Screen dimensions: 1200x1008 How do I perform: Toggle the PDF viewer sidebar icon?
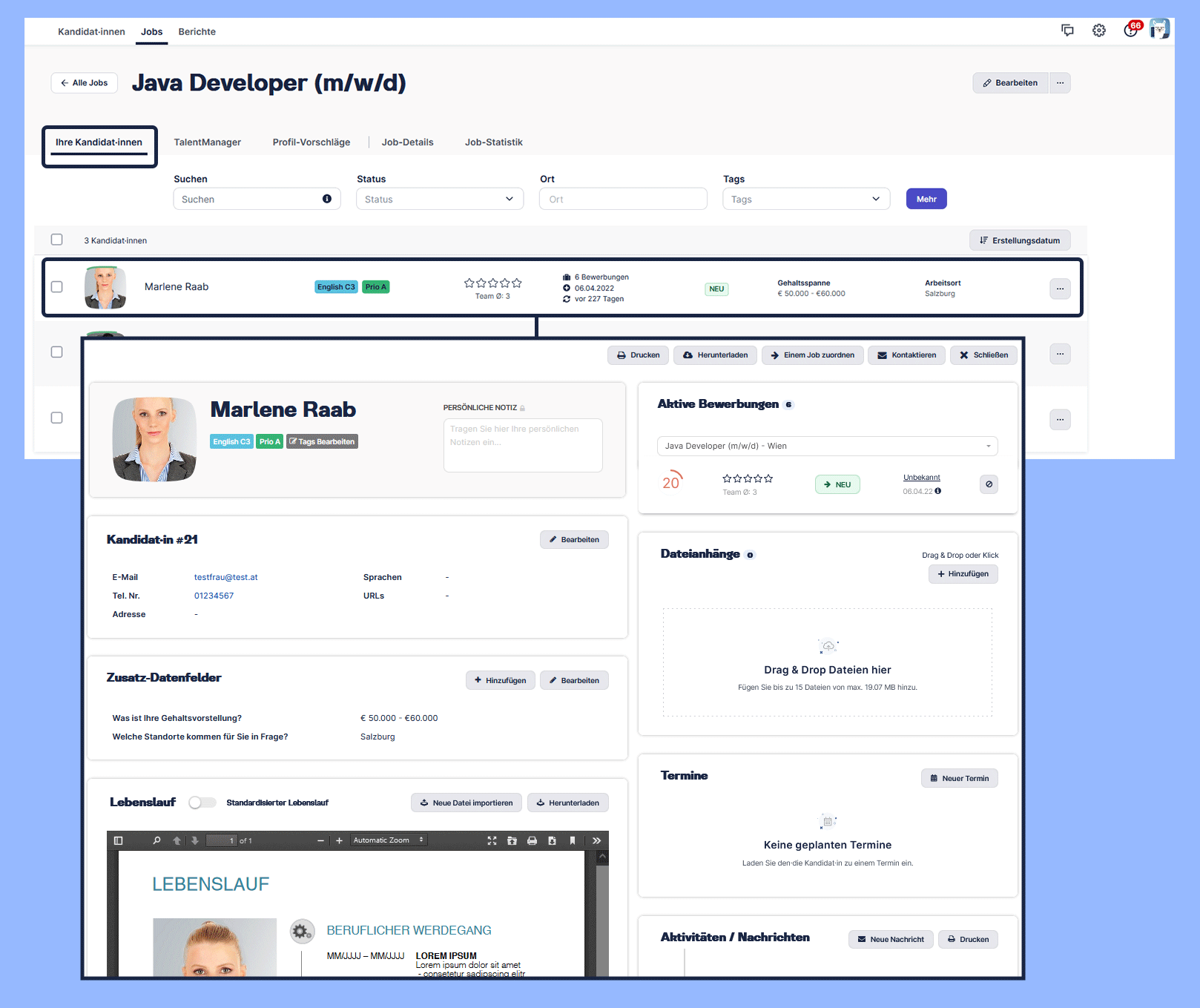click(118, 840)
